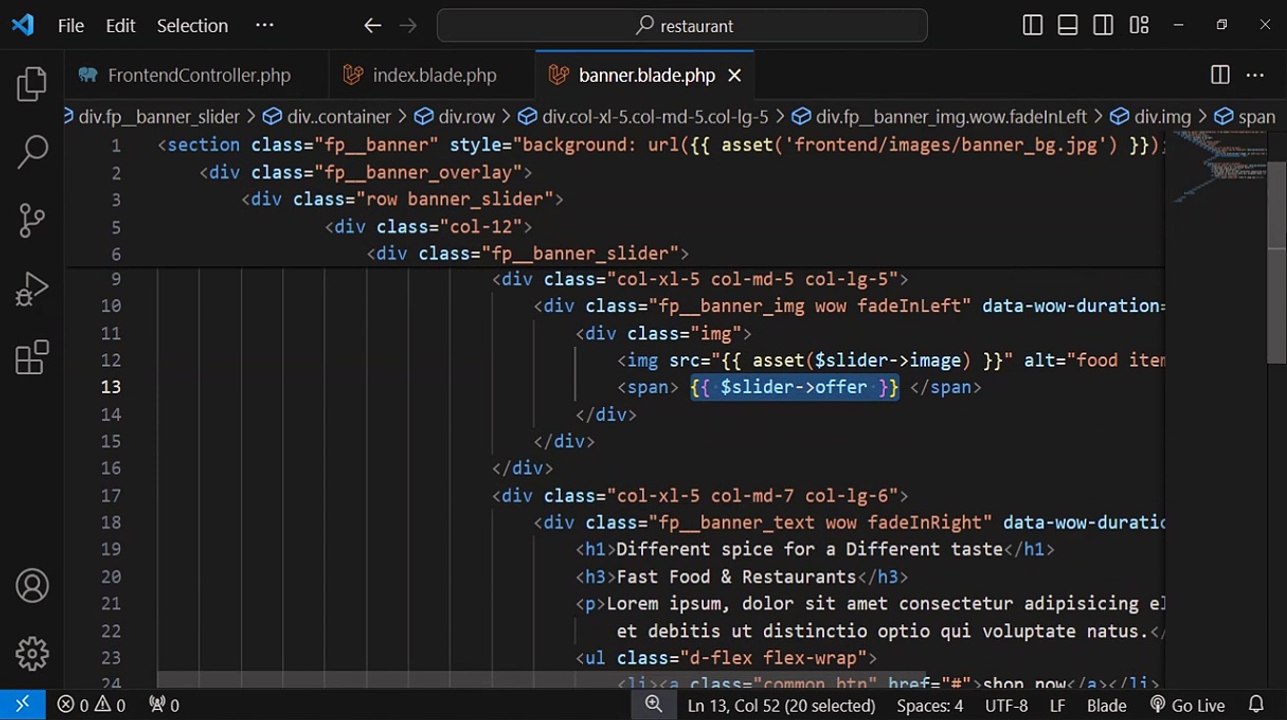This screenshot has width=1287, height=720.
Task: Open the editor More Actions ellipsis
Action: [1255, 75]
